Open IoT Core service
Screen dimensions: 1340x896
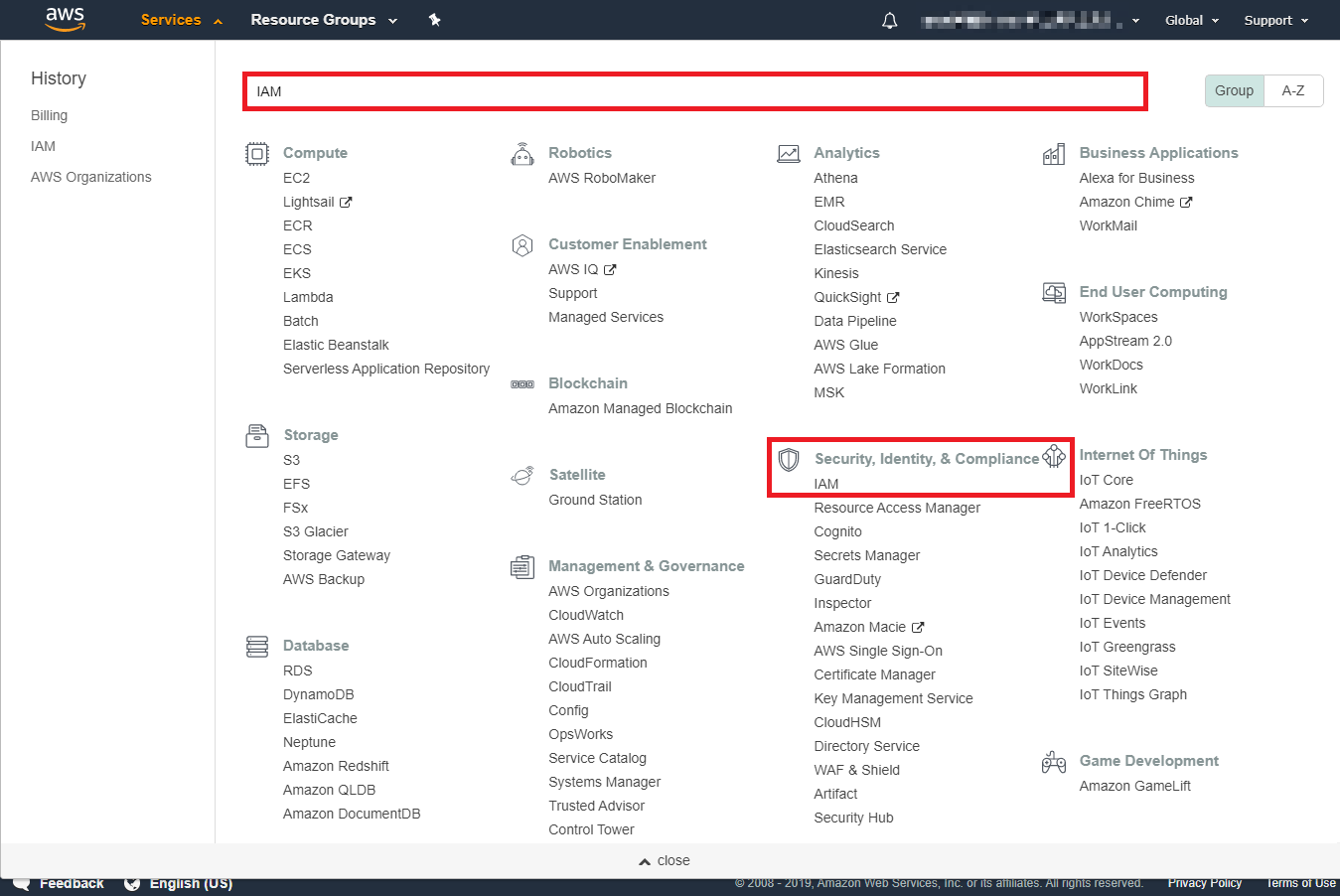(x=1107, y=480)
